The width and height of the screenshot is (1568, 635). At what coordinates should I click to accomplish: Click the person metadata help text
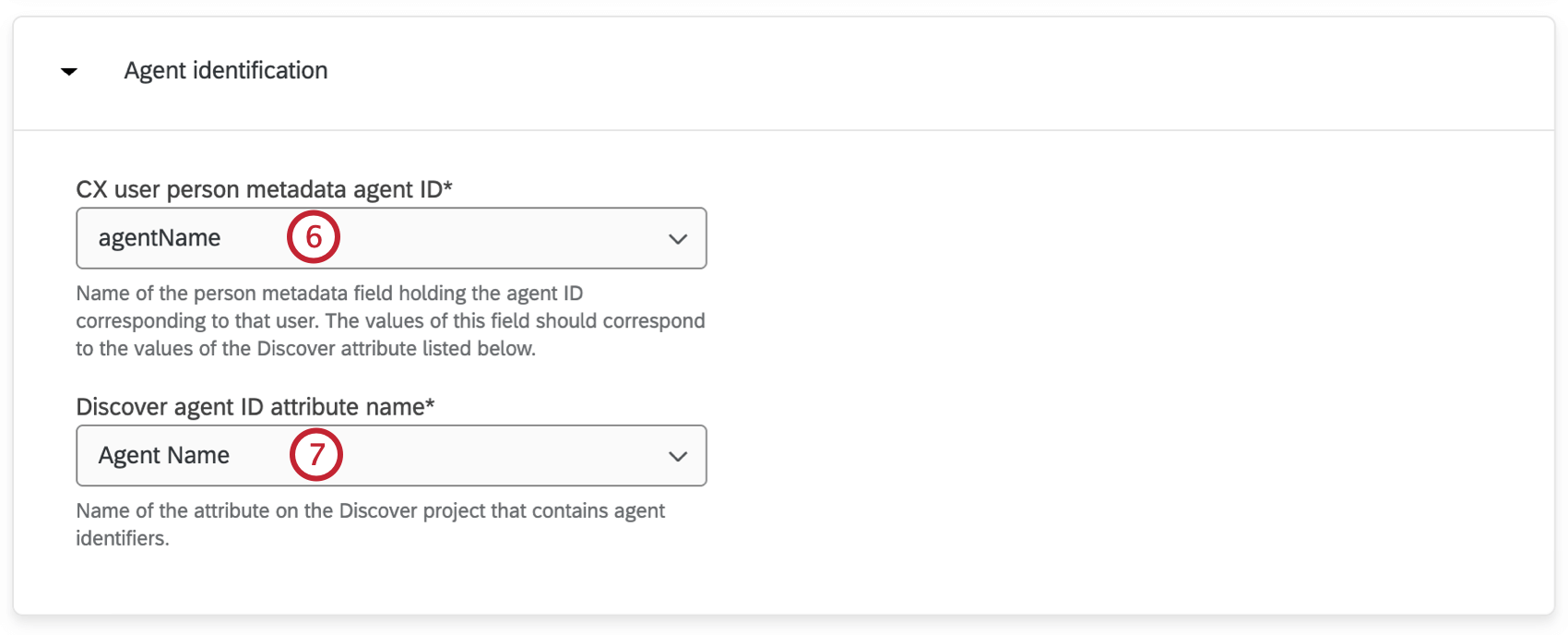387,320
